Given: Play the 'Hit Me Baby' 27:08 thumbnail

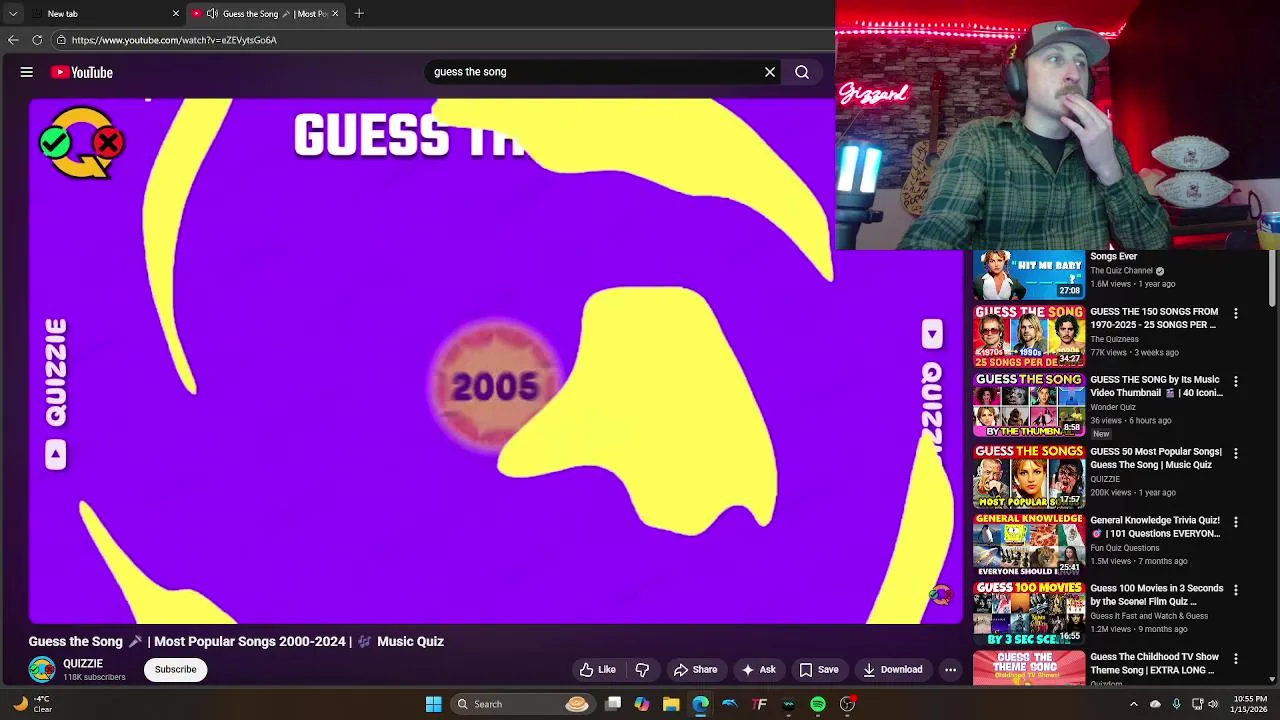Looking at the screenshot, I should 1029,275.
